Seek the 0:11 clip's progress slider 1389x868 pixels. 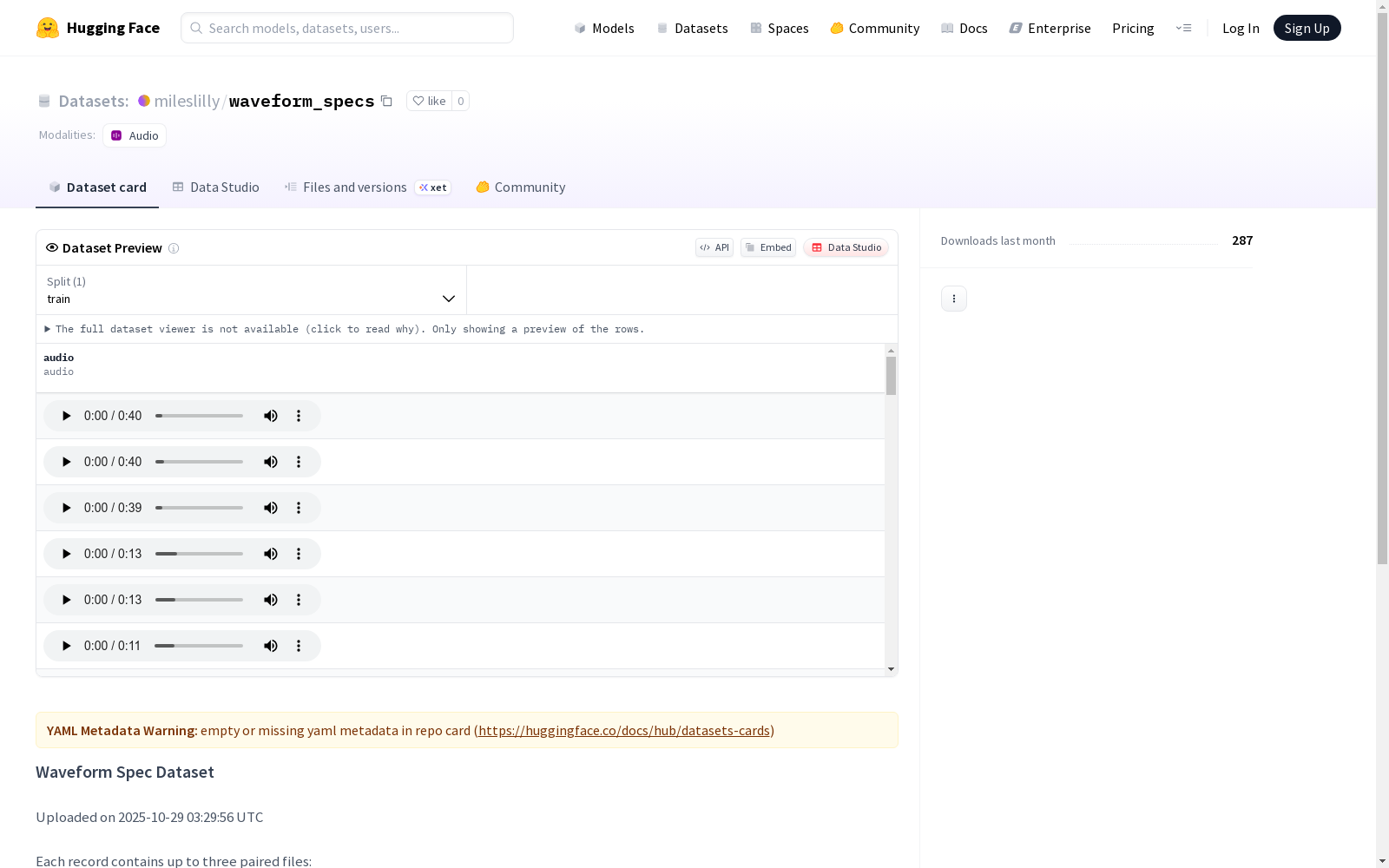199,646
